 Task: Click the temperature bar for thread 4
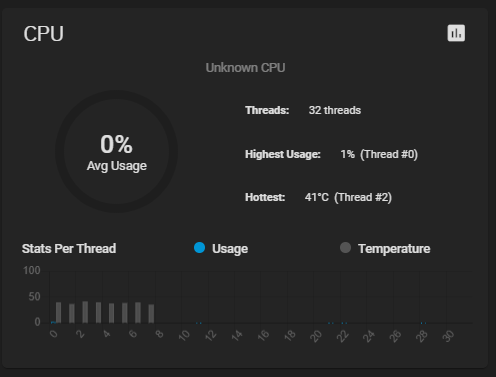(111, 313)
